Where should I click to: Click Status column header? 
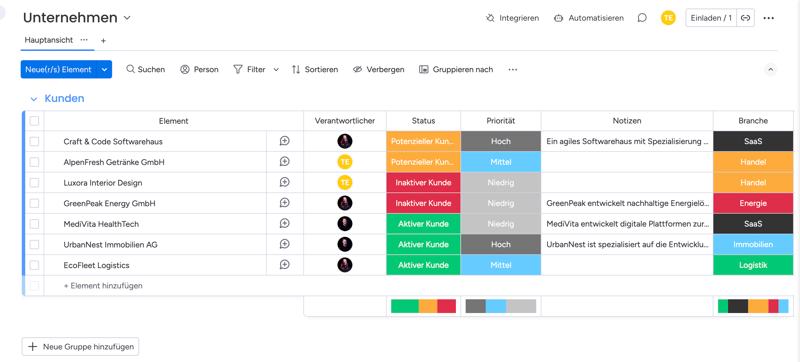pos(423,121)
